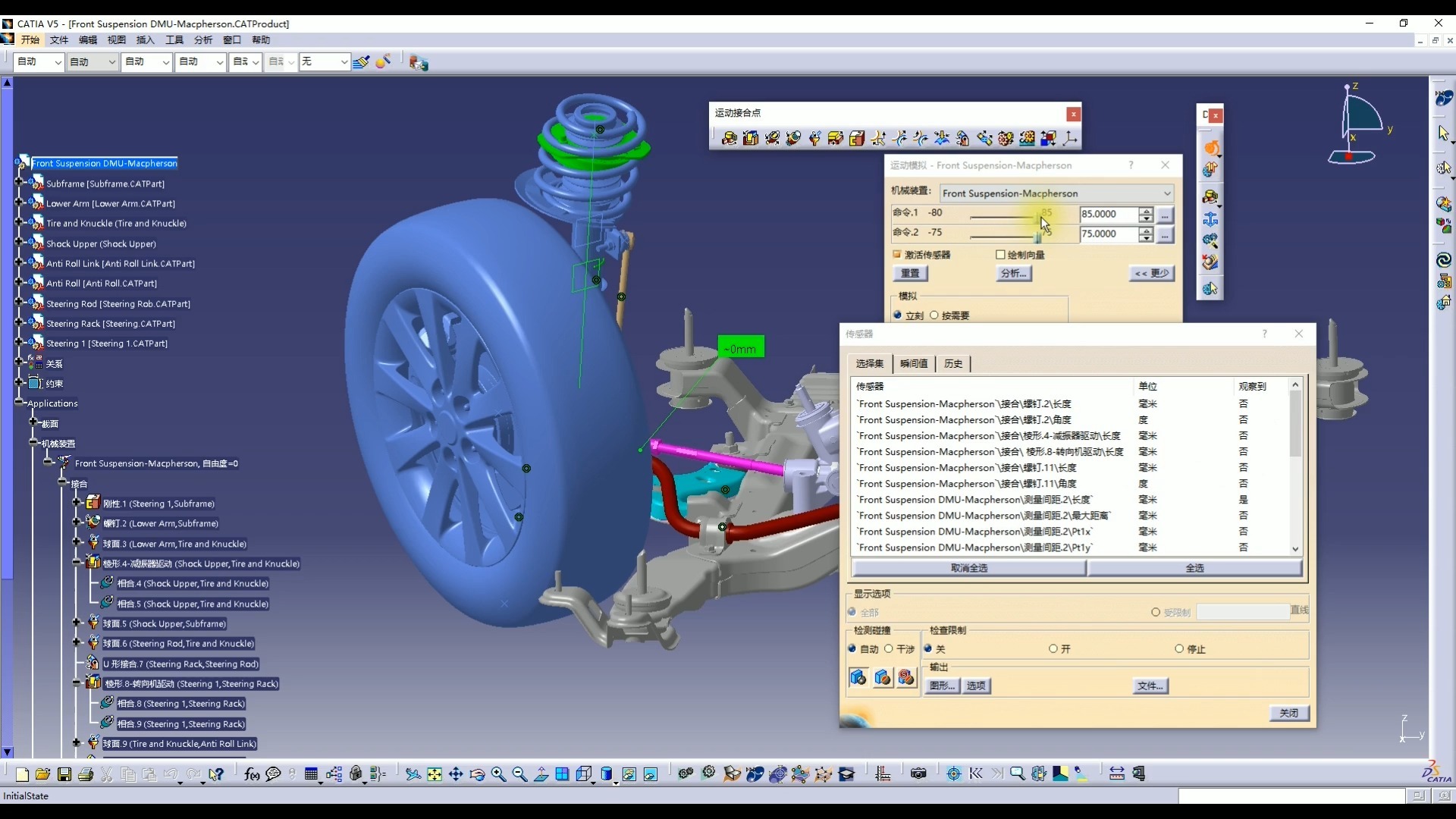
Task: Click the orange simulation icon in vertical DMU toolbar
Action: 1211,148
